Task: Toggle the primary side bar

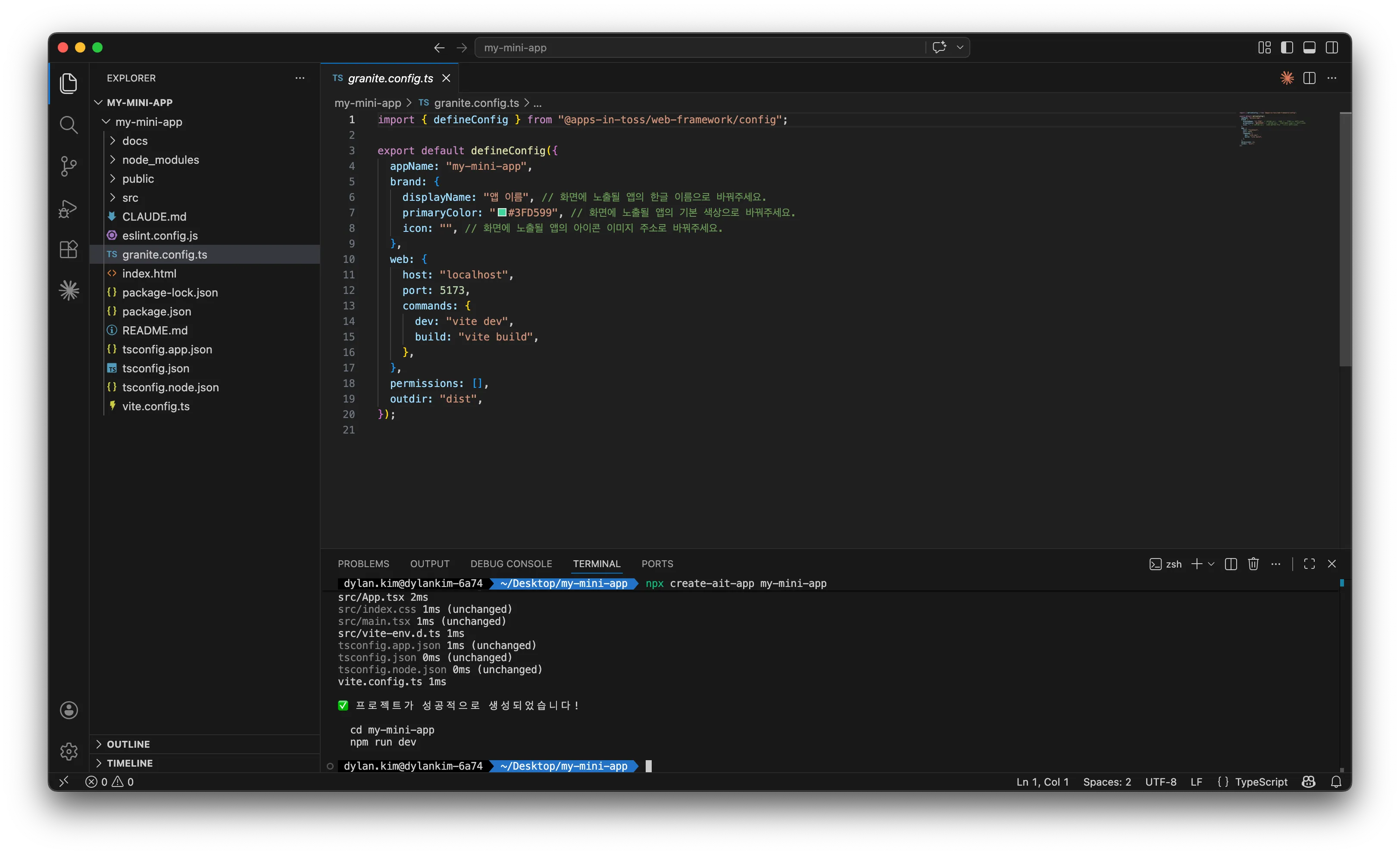Action: 1287,48
